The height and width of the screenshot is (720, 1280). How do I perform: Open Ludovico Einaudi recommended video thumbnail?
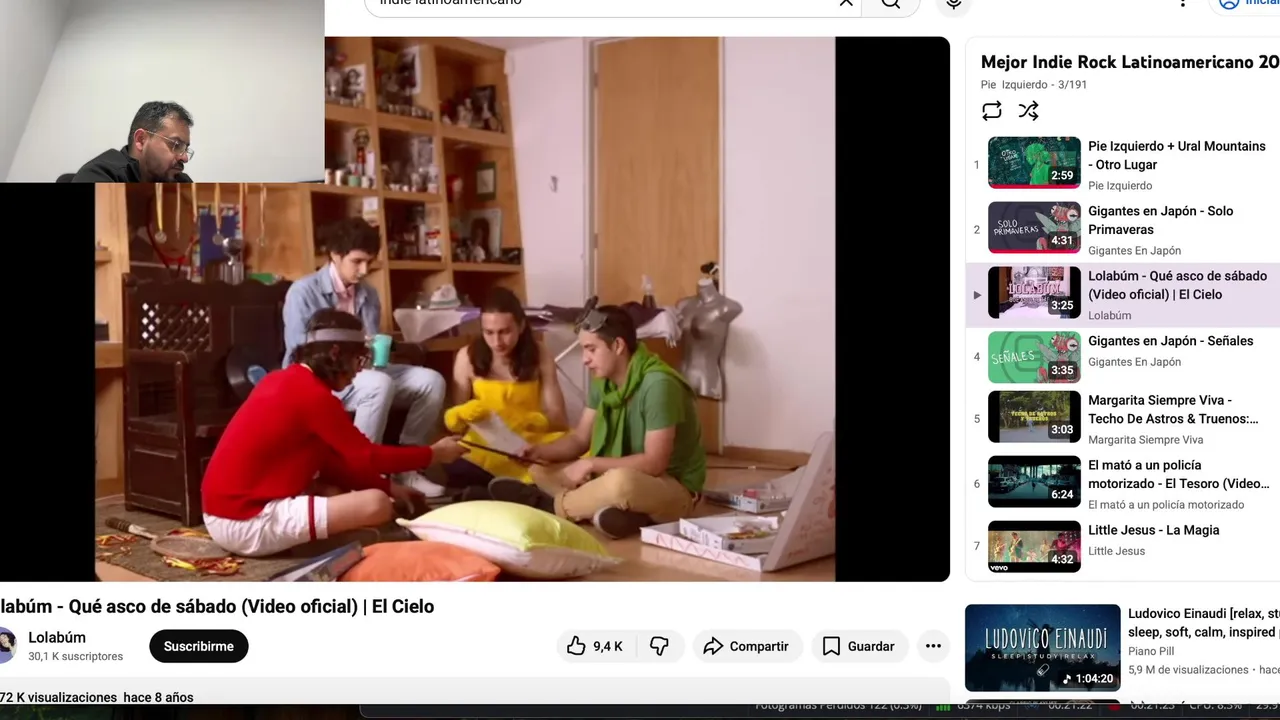click(x=1042, y=648)
